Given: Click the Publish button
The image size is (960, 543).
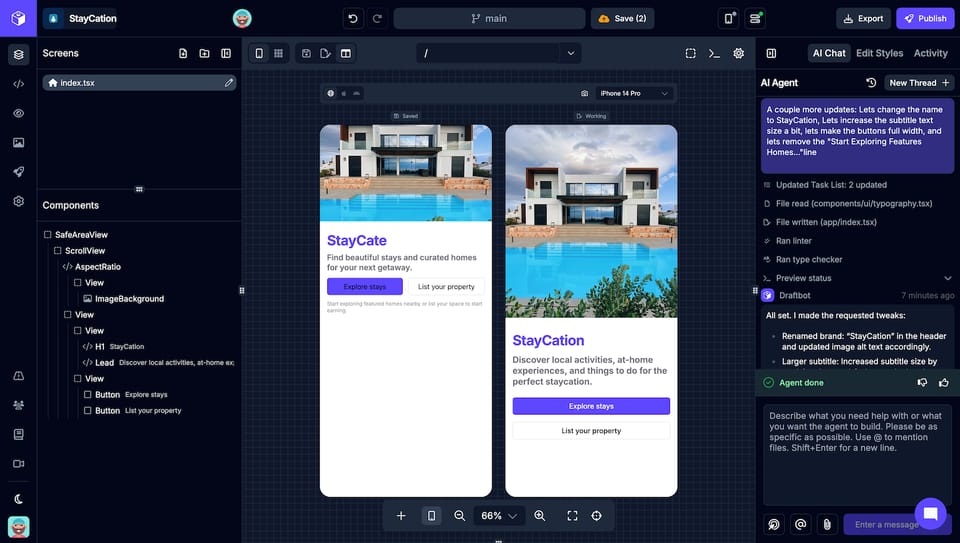Looking at the screenshot, I should tap(925, 18).
